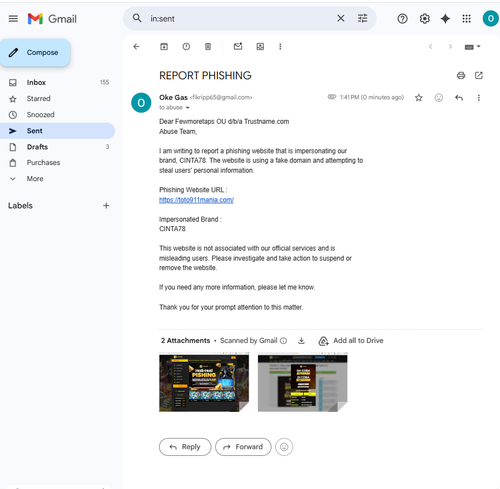Go to the newer message arrow
Image resolution: width=500 pixels, height=489 pixels.
[x=430, y=47]
